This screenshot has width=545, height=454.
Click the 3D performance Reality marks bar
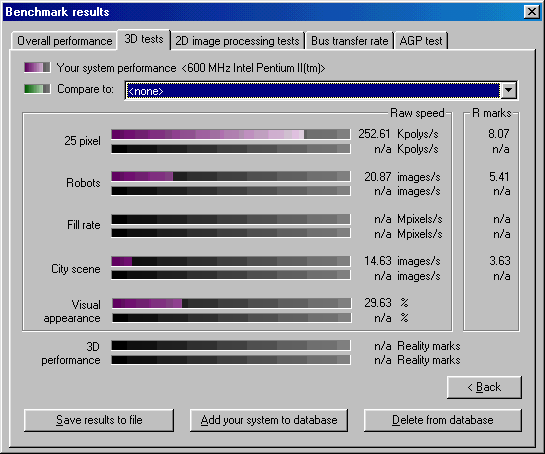point(231,346)
